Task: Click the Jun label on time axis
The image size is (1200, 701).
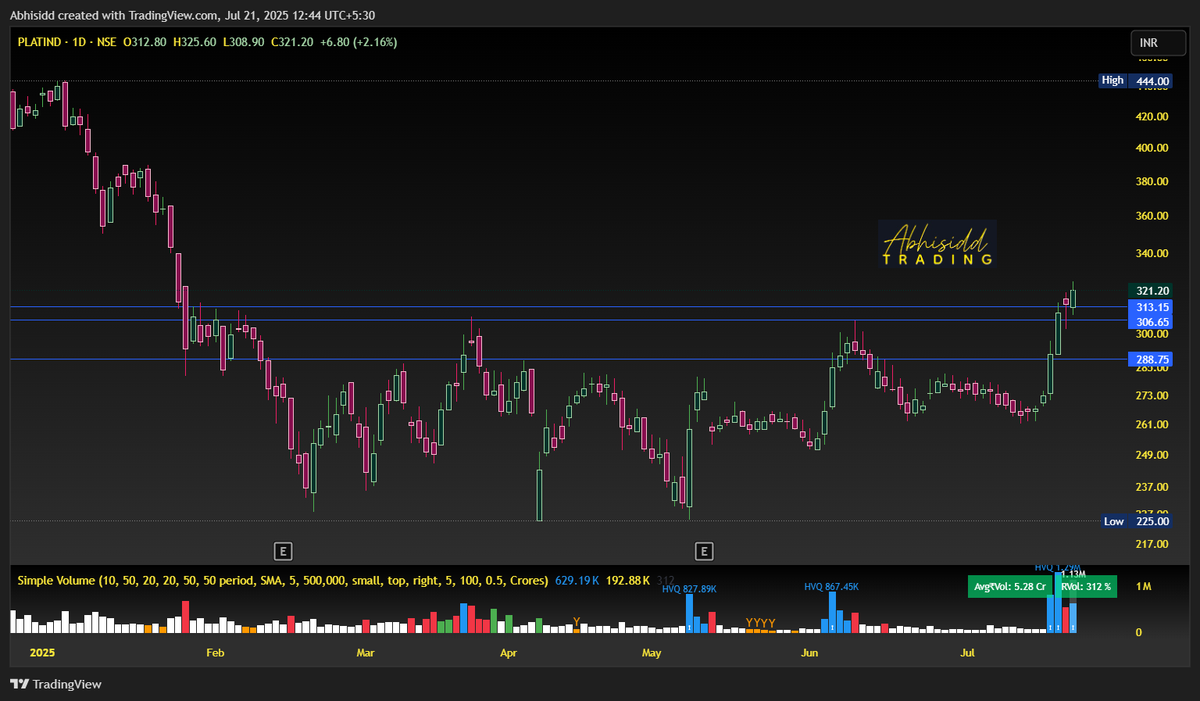Action: [809, 653]
